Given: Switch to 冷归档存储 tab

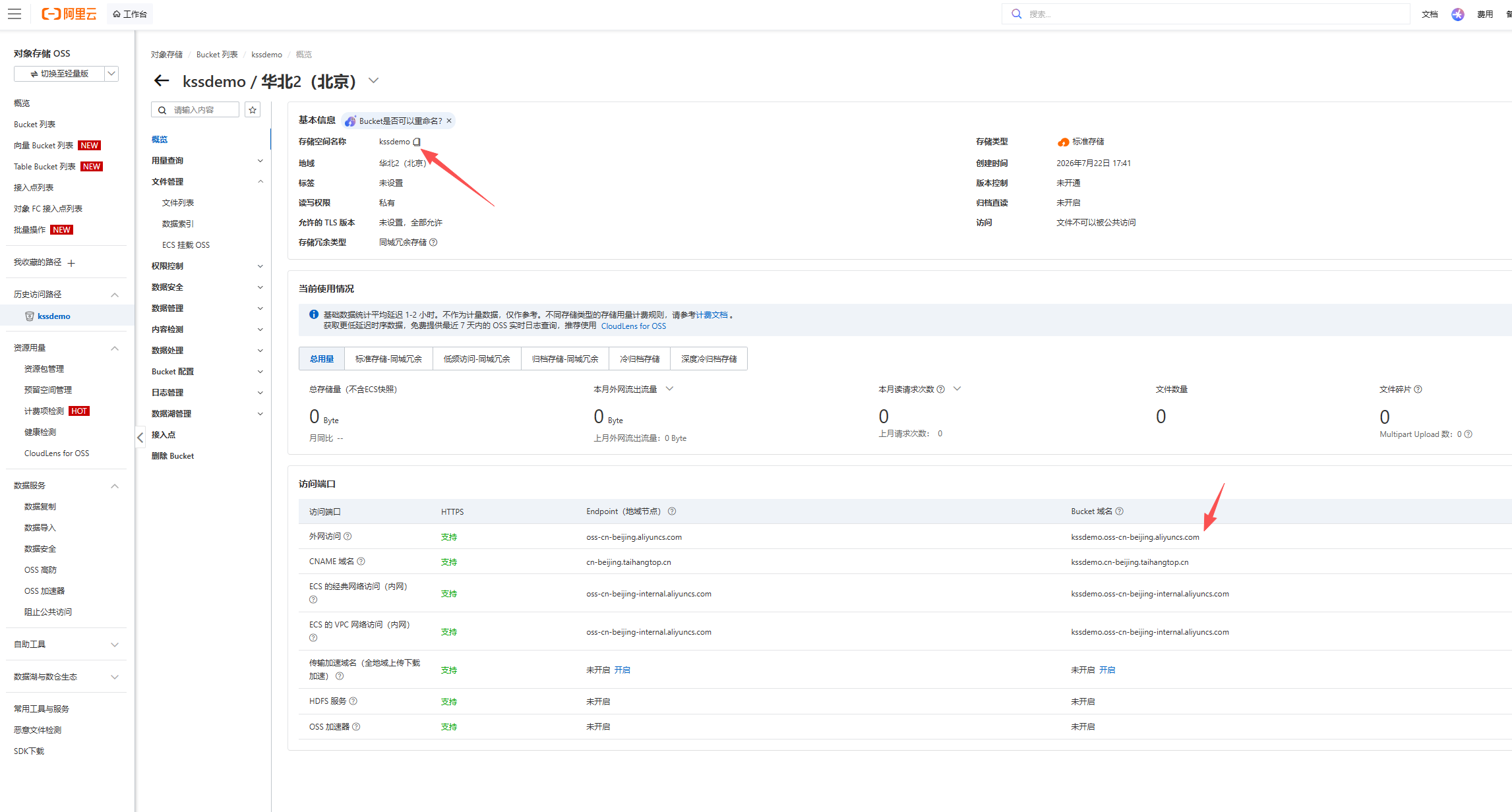Looking at the screenshot, I should 640,359.
